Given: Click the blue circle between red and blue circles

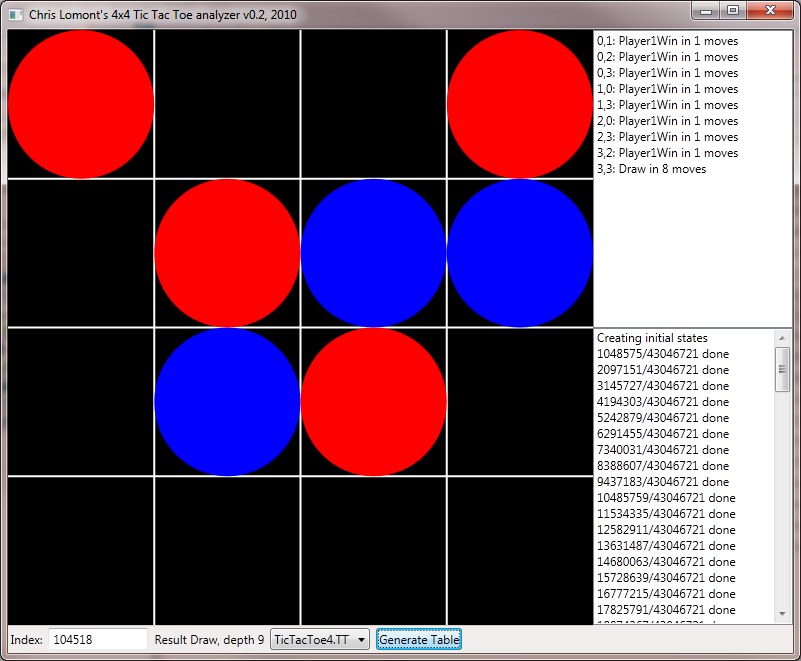Looking at the screenshot, I should click(x=374, y=253).
